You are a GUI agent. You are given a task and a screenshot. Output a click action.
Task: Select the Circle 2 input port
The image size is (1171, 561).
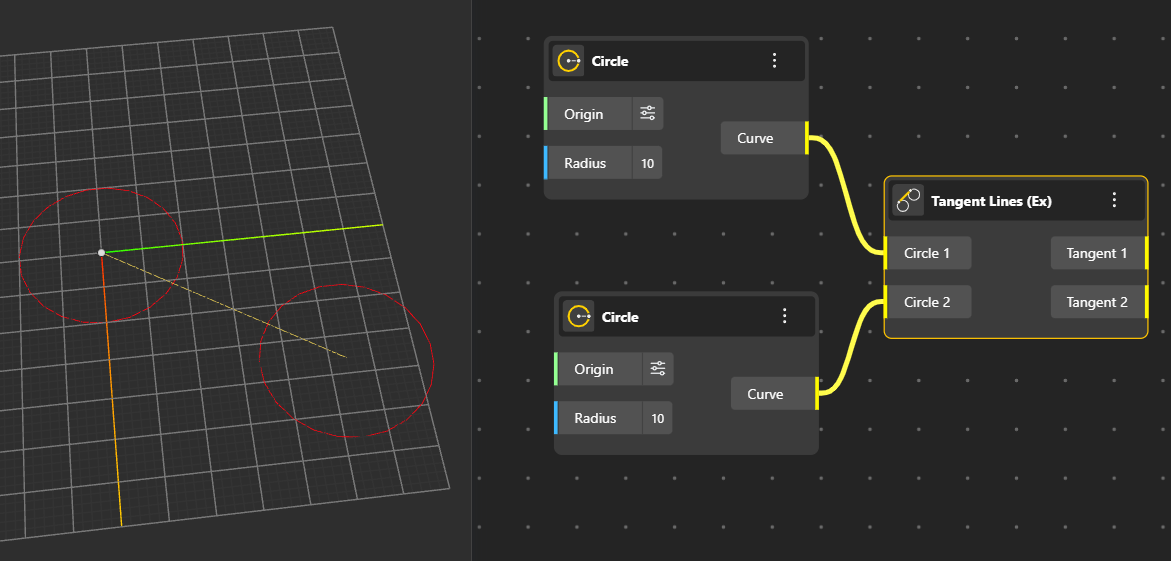point(928,302)
